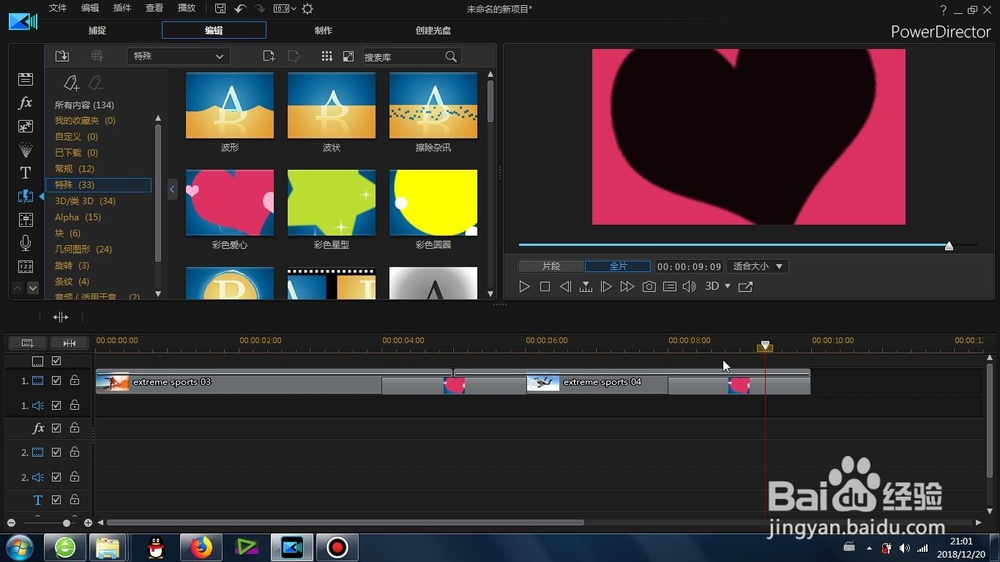Click the timeline zoom in plus

pyautogui.click(x=88, y=522)
